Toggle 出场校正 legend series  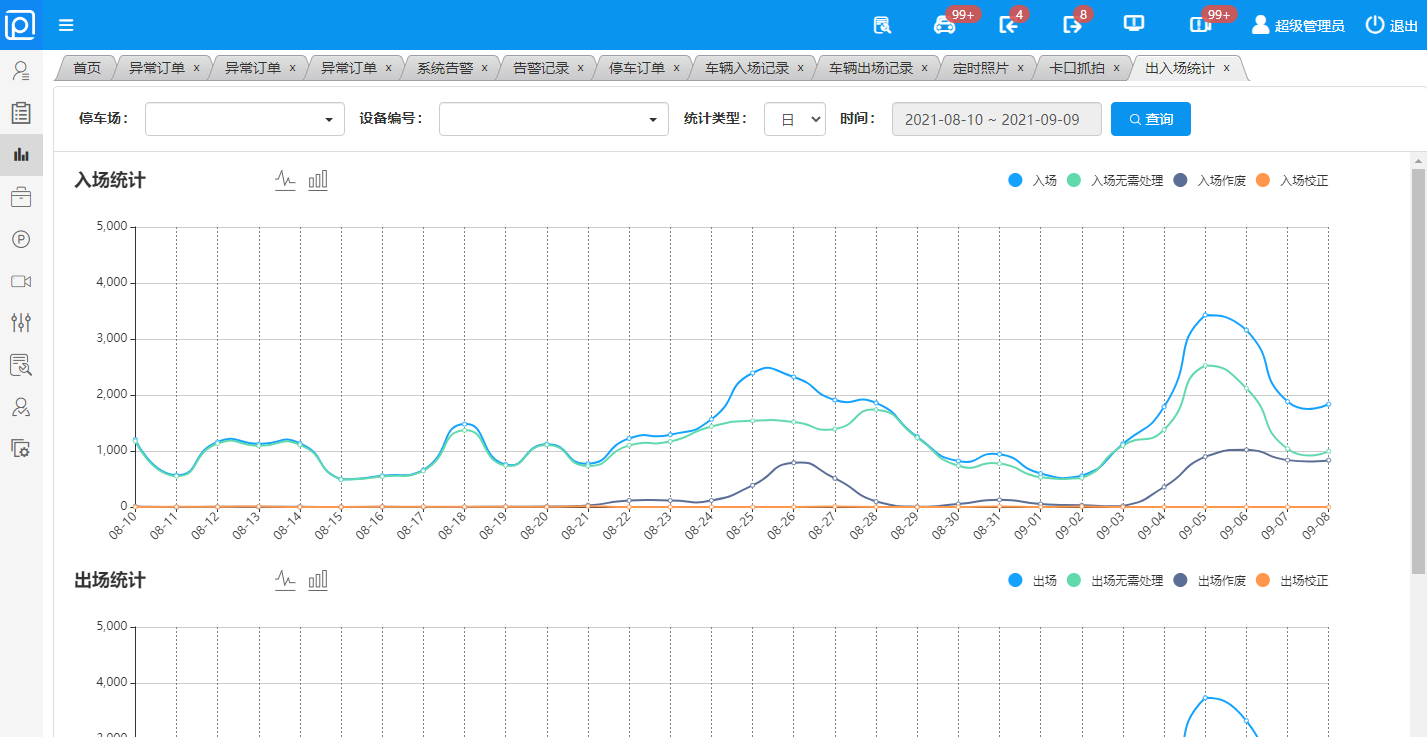coord(1291,581)
